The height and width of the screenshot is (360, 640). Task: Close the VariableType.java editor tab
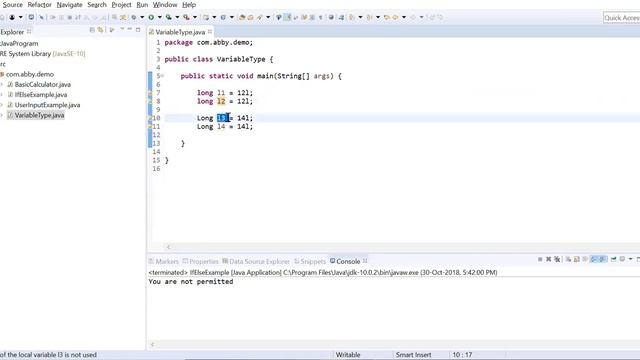click(x=210, y=31)
